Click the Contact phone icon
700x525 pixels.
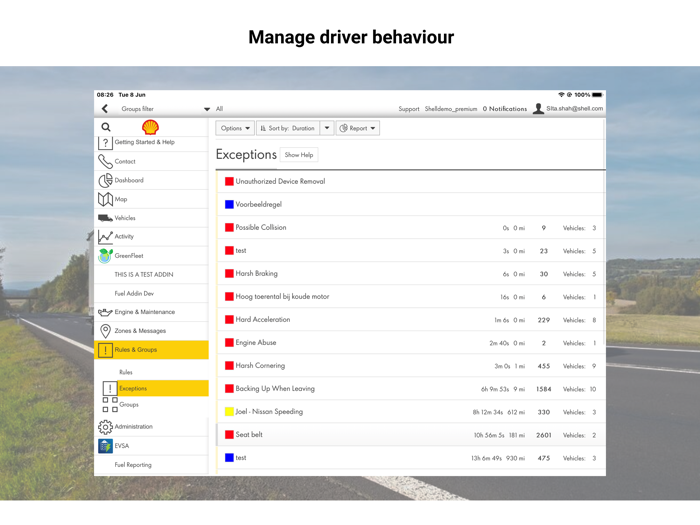[x=105, y=161]
